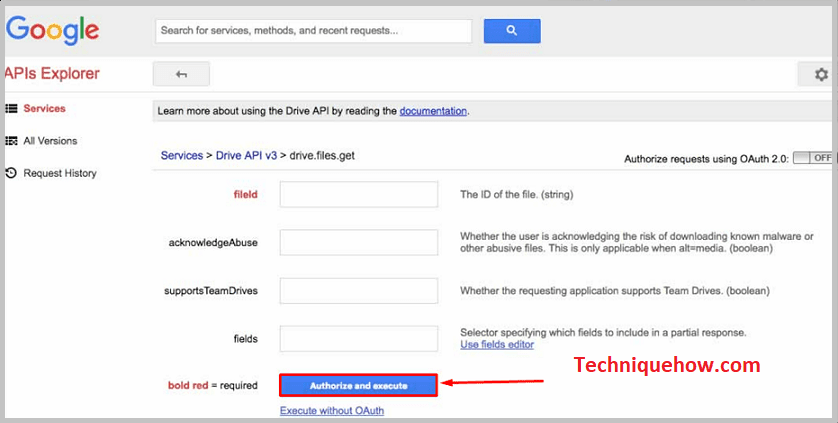
Task: Click the drive.files.get breadcrumb text
Action: pos(322,156)
